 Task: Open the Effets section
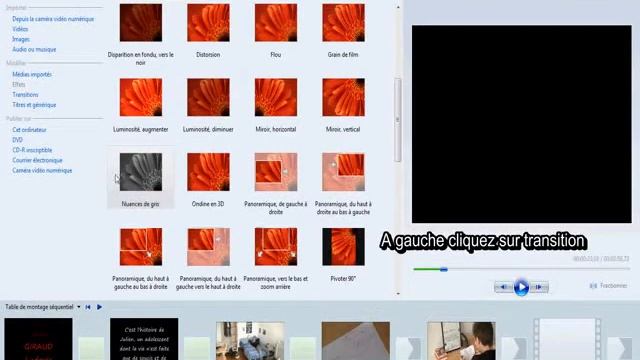click(19, 84)
